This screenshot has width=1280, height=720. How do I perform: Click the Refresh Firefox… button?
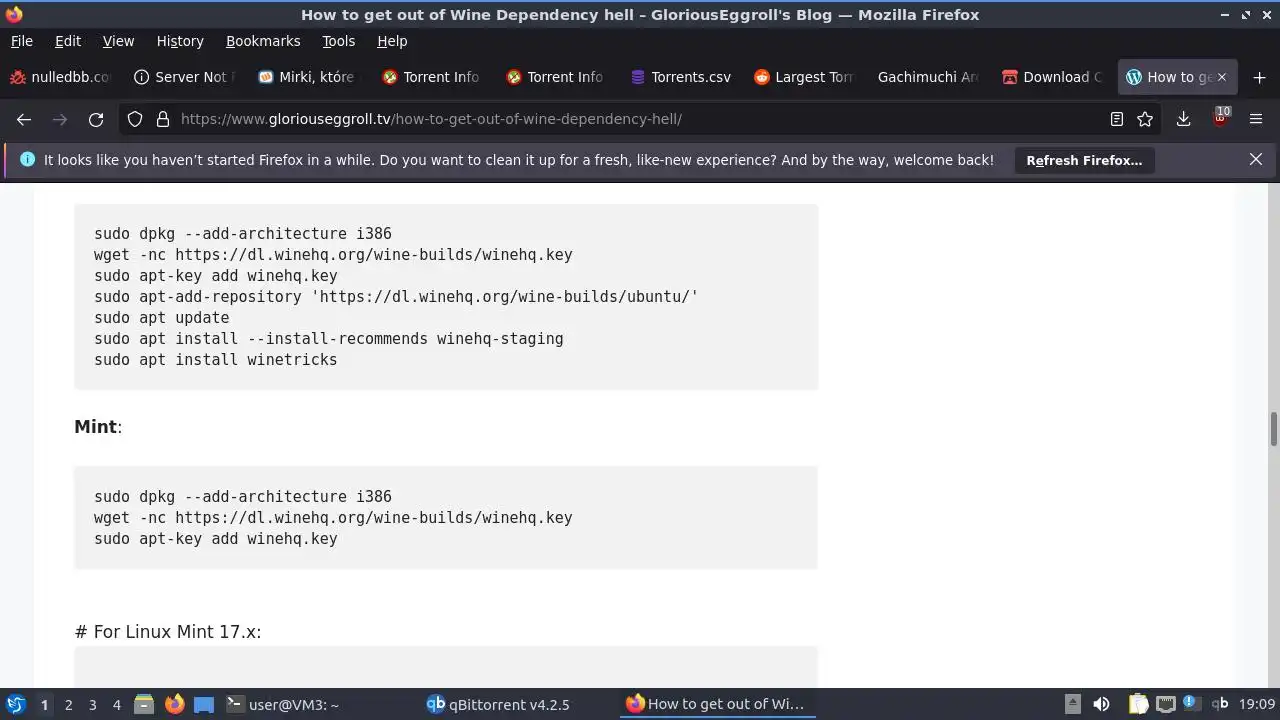pos(1084,160)
